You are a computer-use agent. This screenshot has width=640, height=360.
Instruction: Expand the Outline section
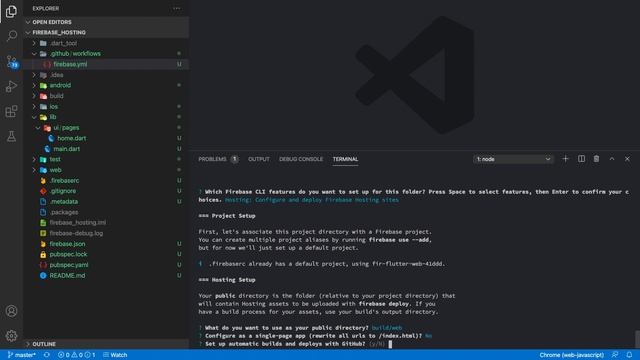point(106,344)
